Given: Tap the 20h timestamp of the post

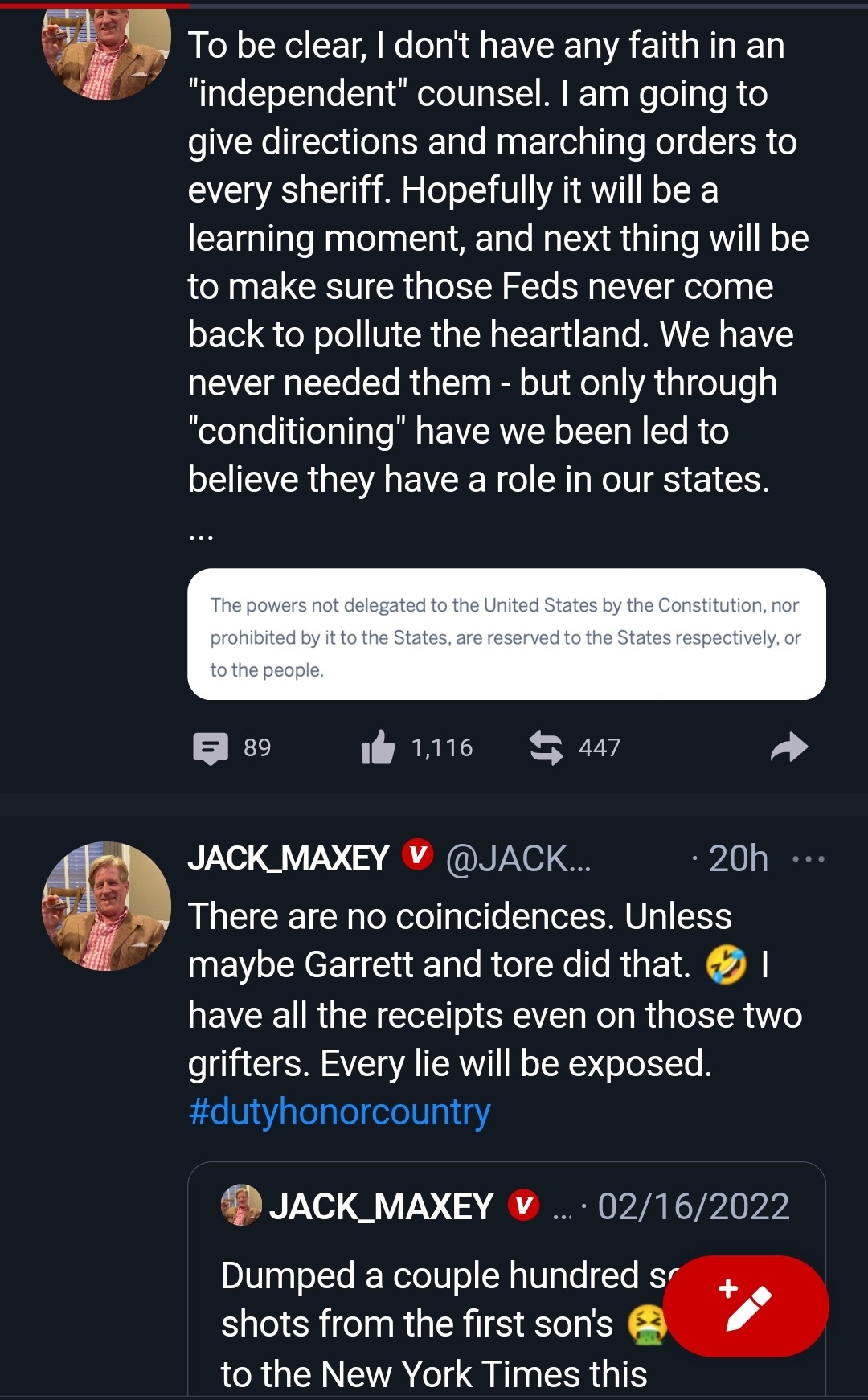Looking at the screenshot, I should pyautogui.click(x=738, y=859).
